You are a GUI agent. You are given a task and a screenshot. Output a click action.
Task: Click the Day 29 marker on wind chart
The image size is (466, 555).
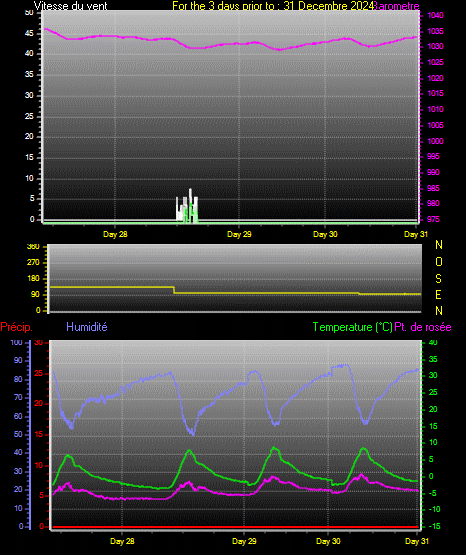(x=239, y=234)
